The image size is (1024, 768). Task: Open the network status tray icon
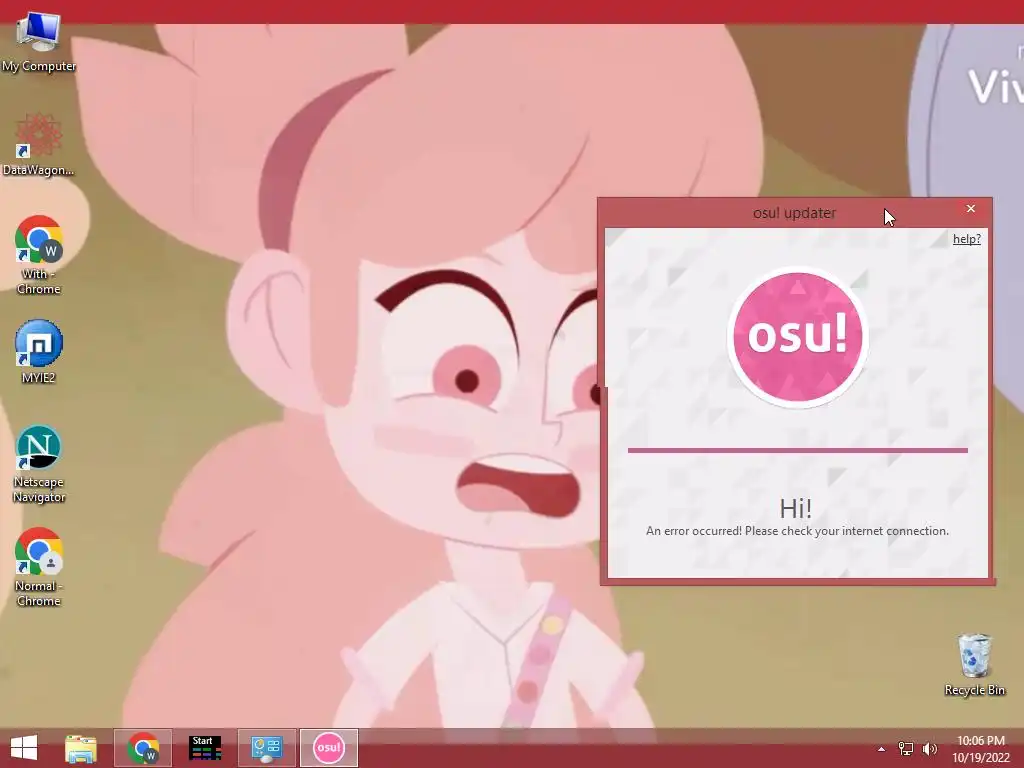pyautogui.click(x=906, y=748)
